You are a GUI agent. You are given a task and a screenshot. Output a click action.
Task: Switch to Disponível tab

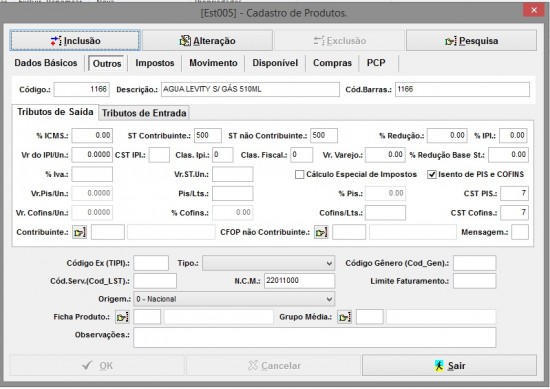(x=275, y=63)
